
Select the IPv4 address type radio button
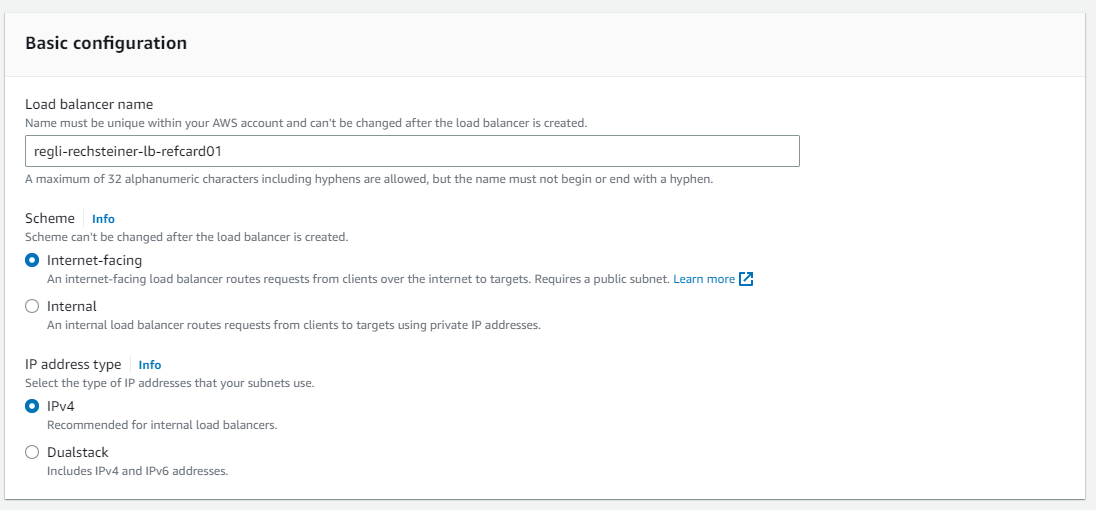coord(32,407)
